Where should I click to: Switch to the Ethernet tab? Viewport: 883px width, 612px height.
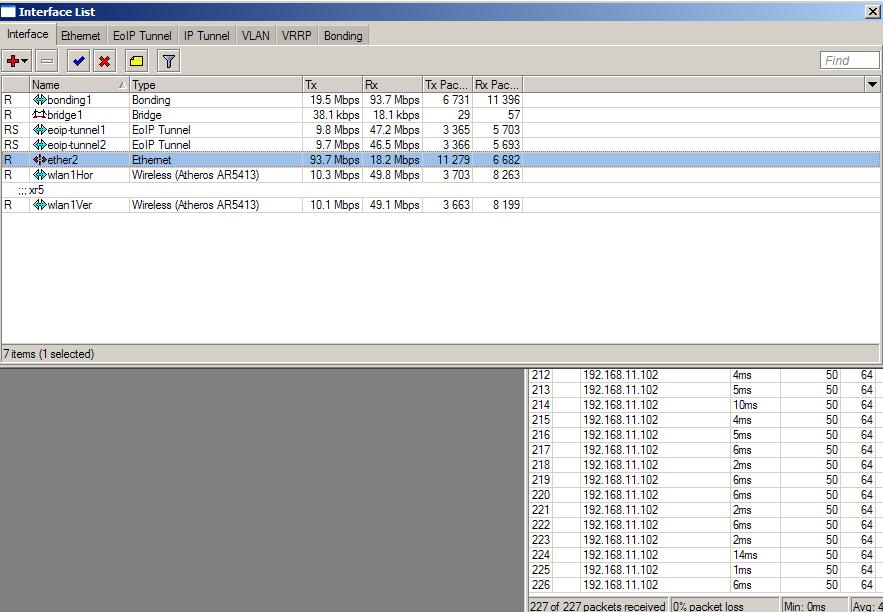point(80,35)
